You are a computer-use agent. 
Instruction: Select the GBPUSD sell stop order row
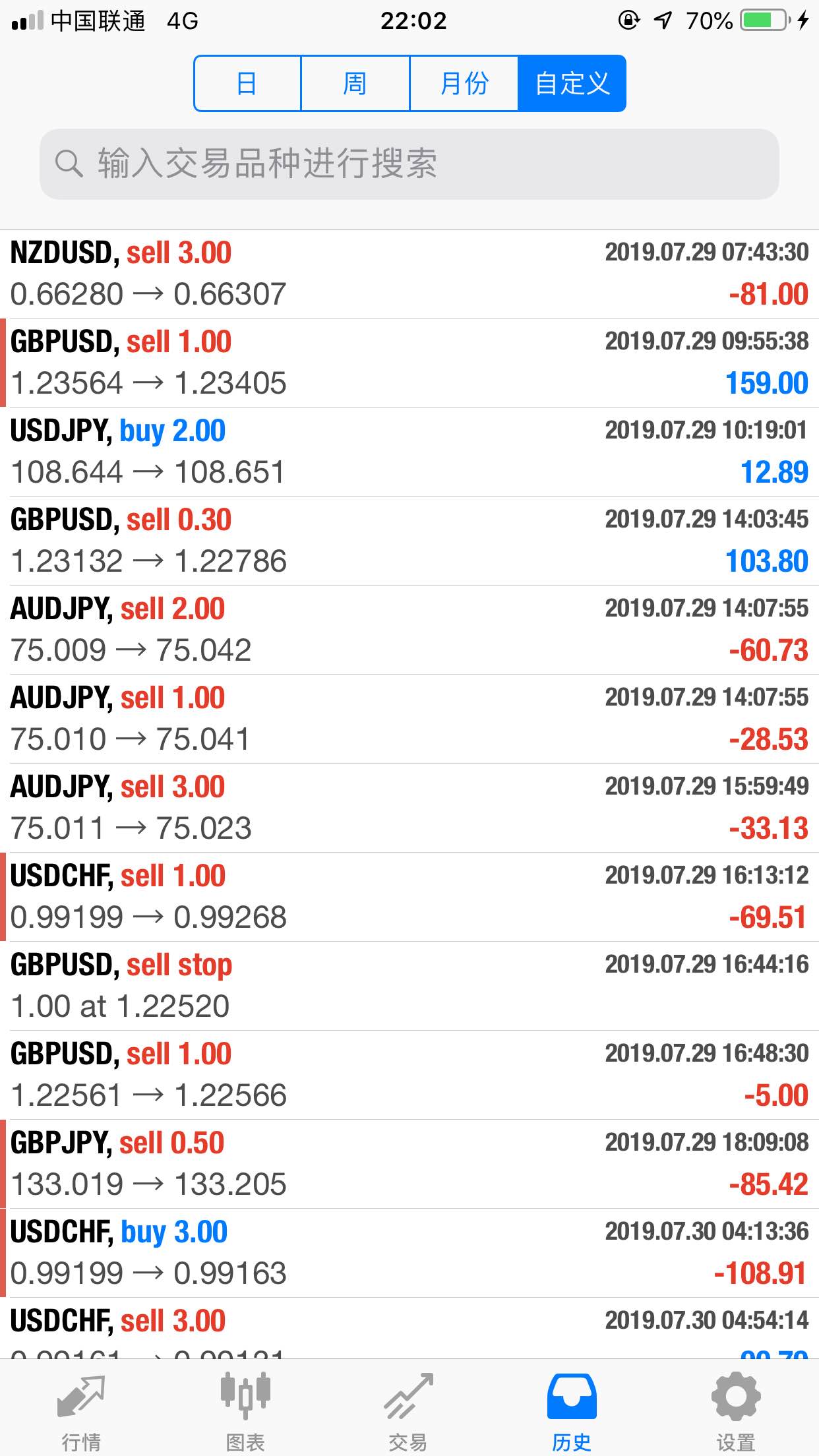click(409, 986)
